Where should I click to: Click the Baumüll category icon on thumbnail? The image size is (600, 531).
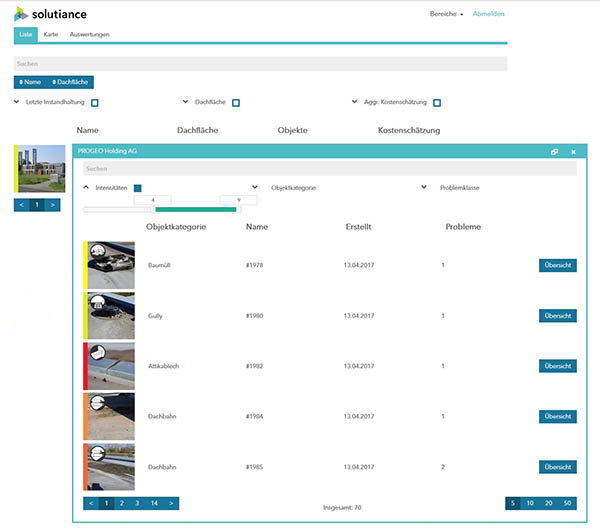coord(98,251)
